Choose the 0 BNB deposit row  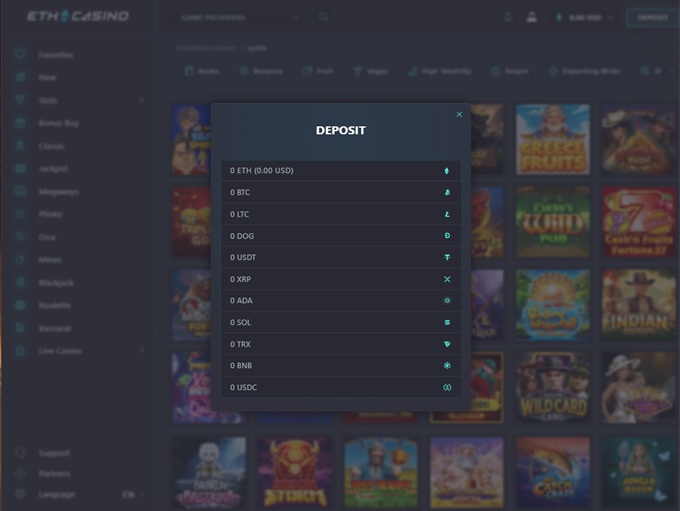click(340, 366)
